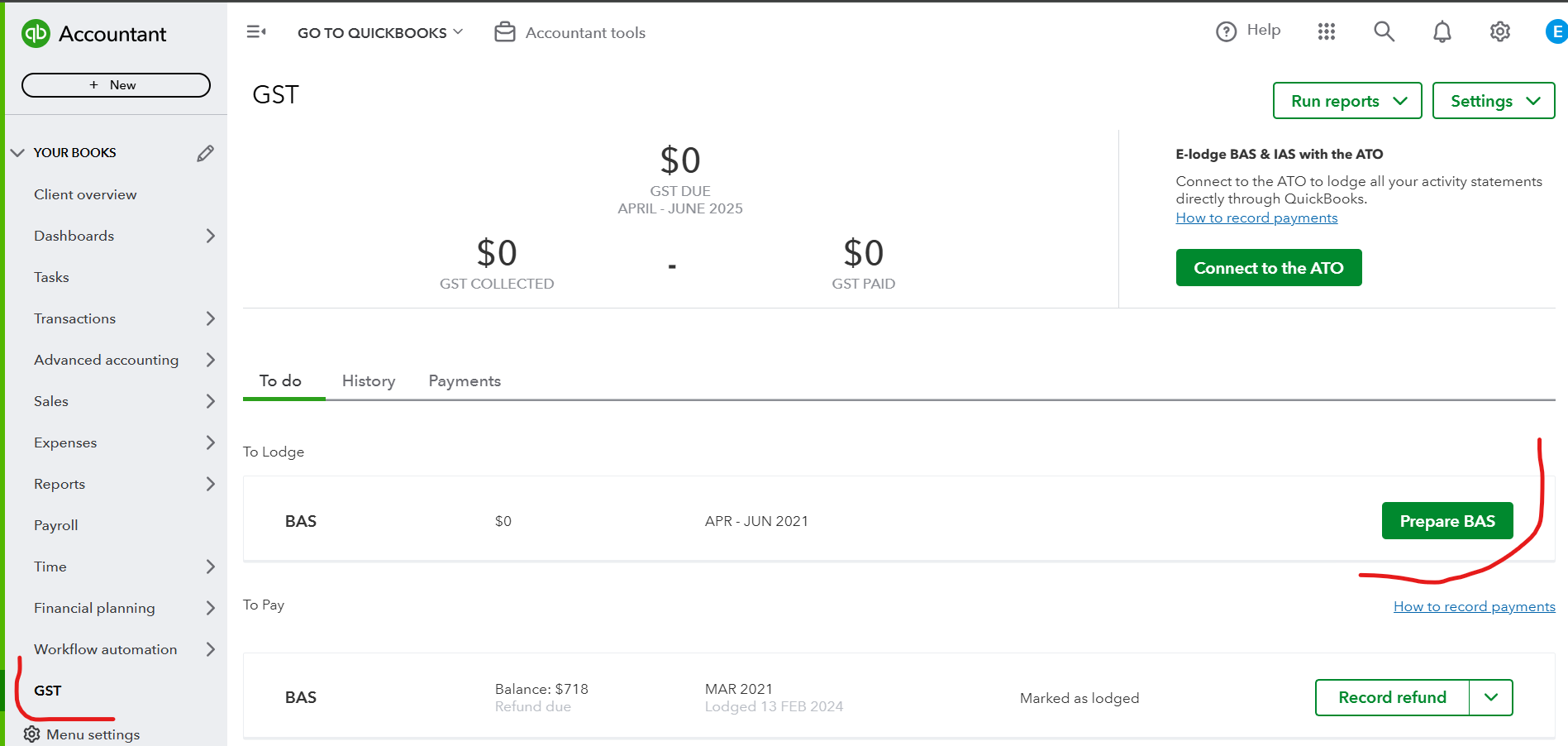Open How to record payments link in To Pay
Screen dimensions: 1568x746
(x=1474, y=606)
